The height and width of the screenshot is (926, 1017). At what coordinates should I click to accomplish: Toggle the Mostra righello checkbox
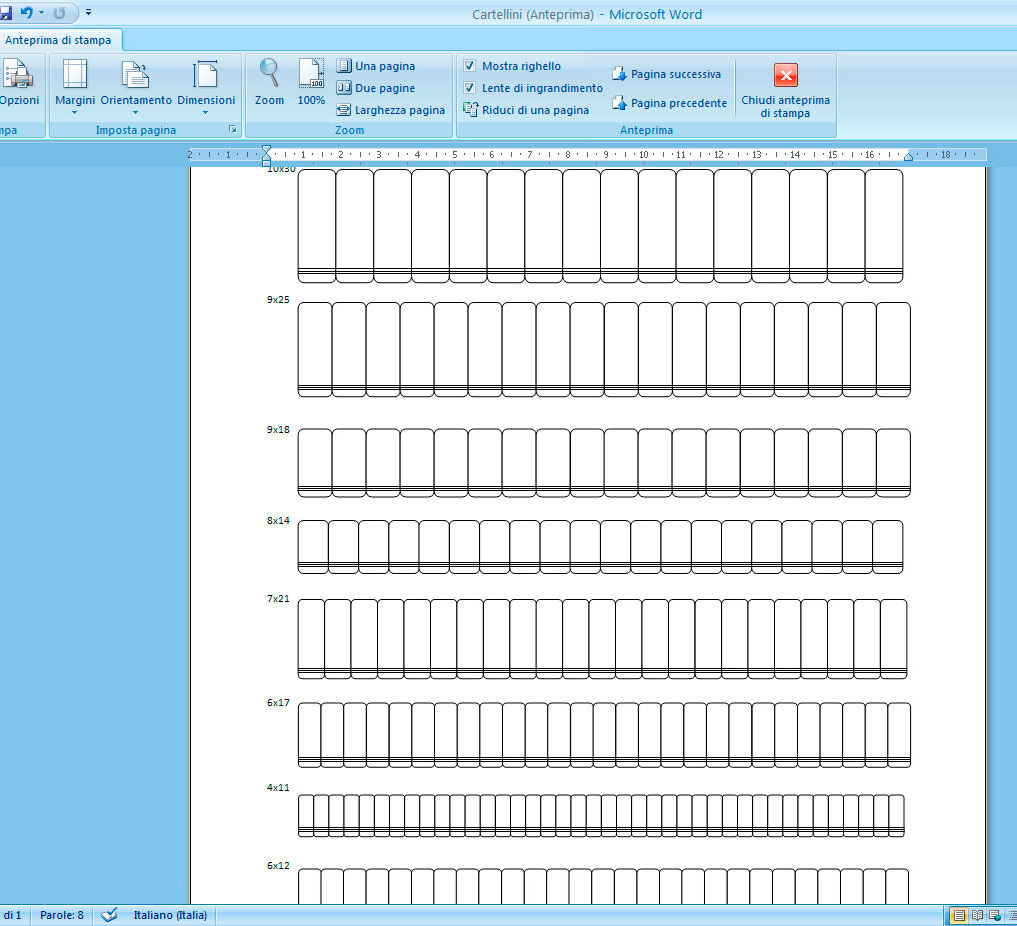pos(470,66)
